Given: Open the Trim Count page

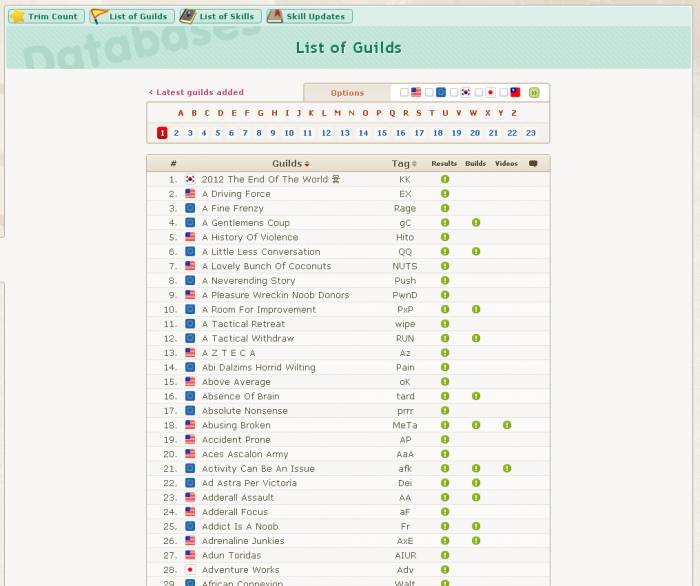Looking at the screenshot, I should coord(46,17).
